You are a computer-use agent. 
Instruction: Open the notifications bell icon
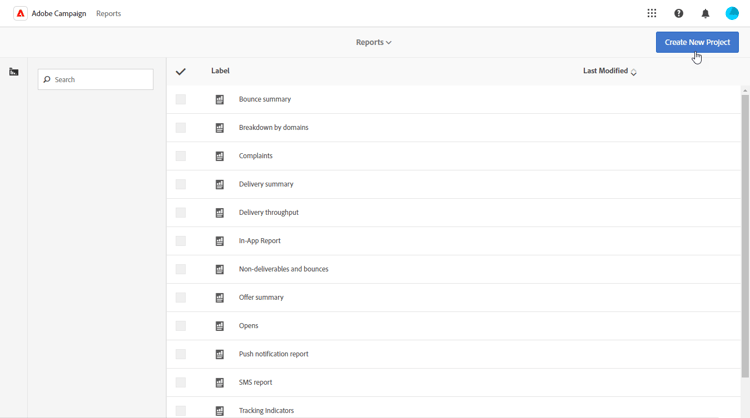[705, 14]
